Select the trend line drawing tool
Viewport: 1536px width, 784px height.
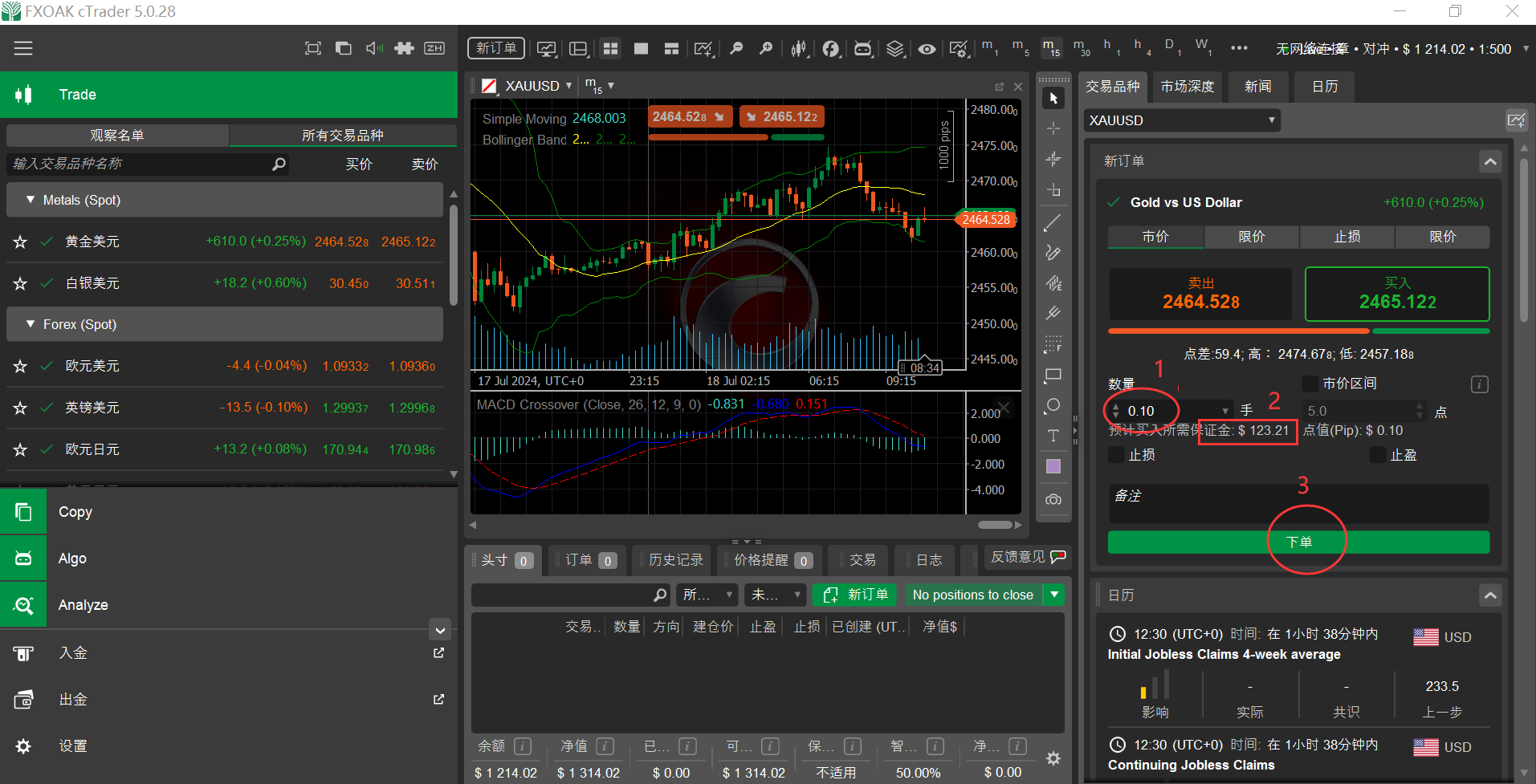(x=1053, y=222)
